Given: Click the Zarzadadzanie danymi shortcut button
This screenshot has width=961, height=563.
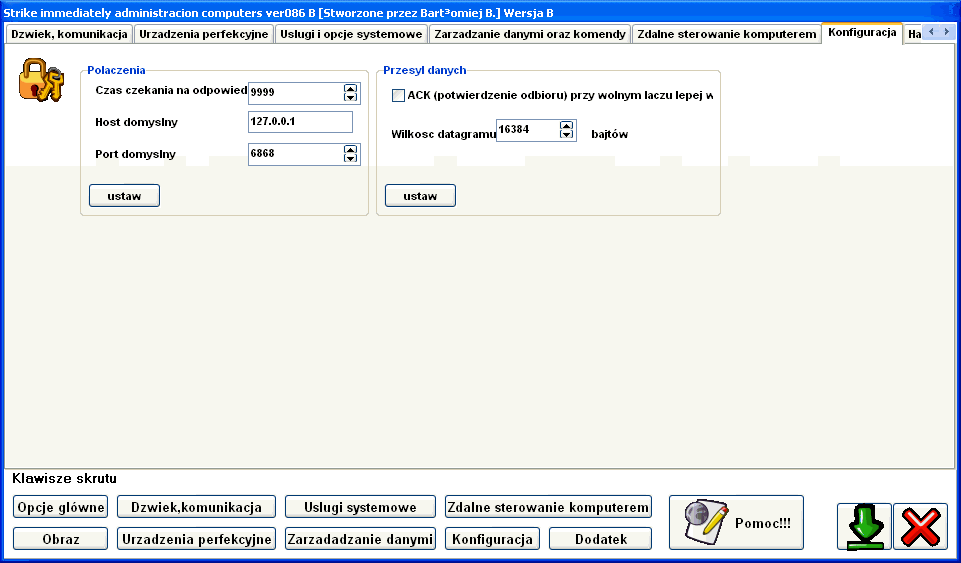Looking at the screenshot, I should (x=360, y=539).
